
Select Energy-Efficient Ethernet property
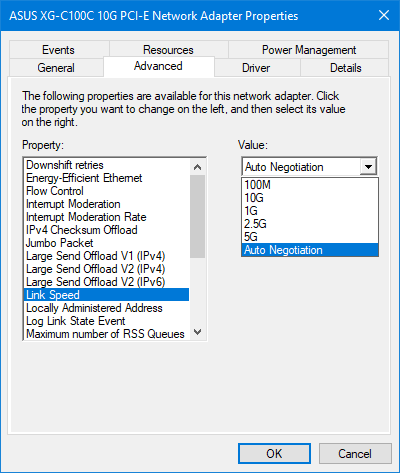[x=106, y=178]
